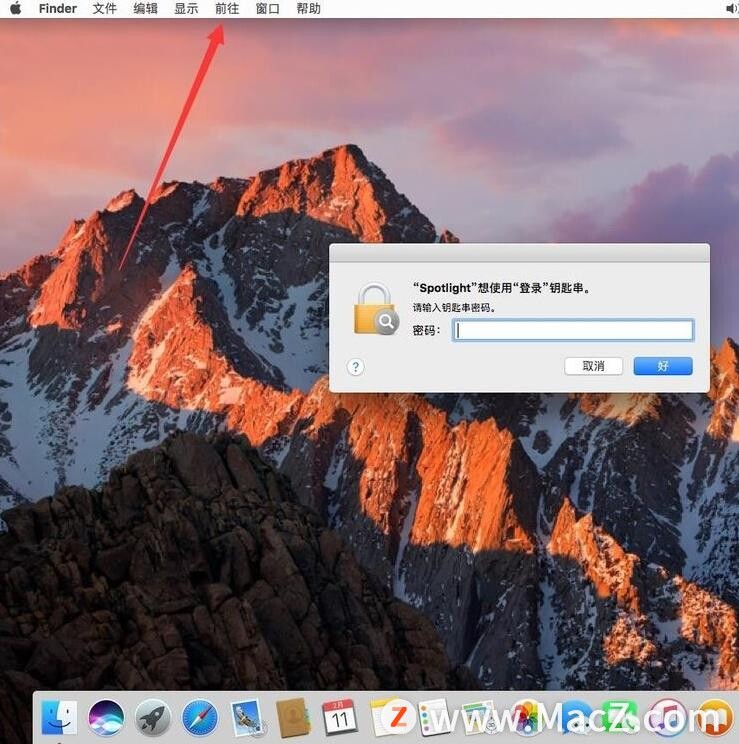Image resolution: width=739 pixels, height=744 pixels.
Task: Open the 编辑 menu
Action: (145, 9)
